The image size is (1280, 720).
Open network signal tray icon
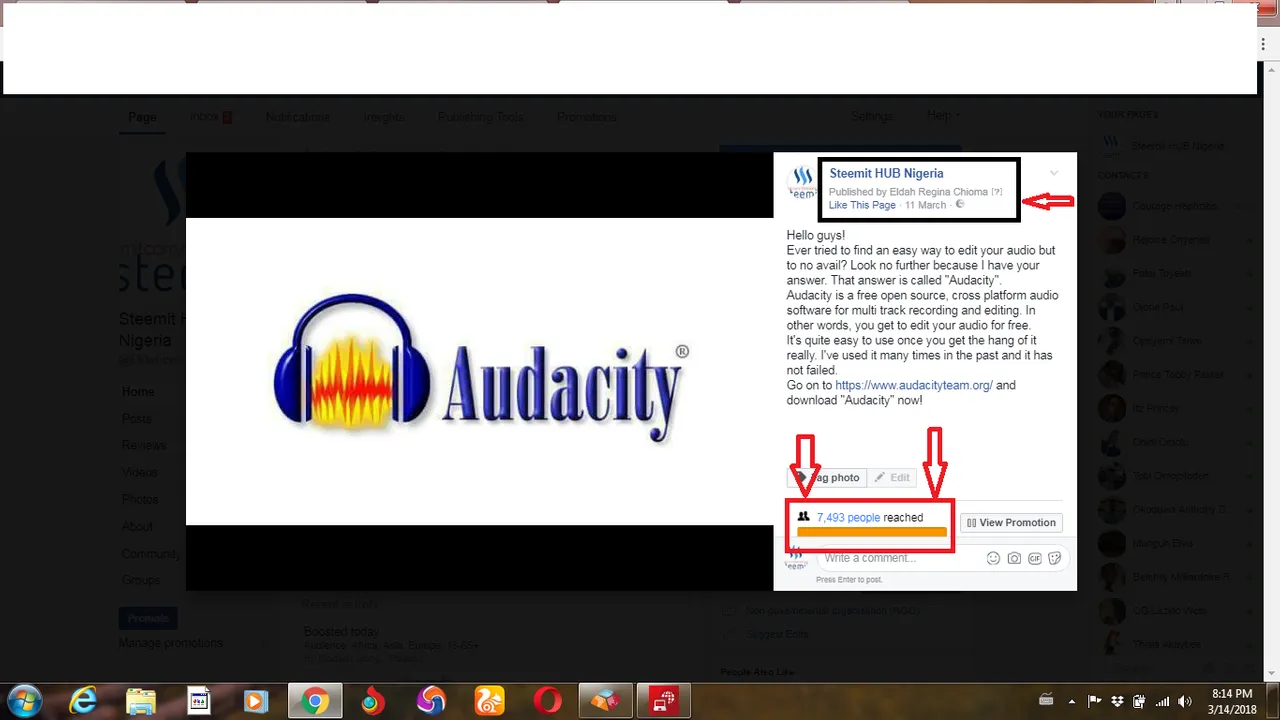(x=1162, y=701)
